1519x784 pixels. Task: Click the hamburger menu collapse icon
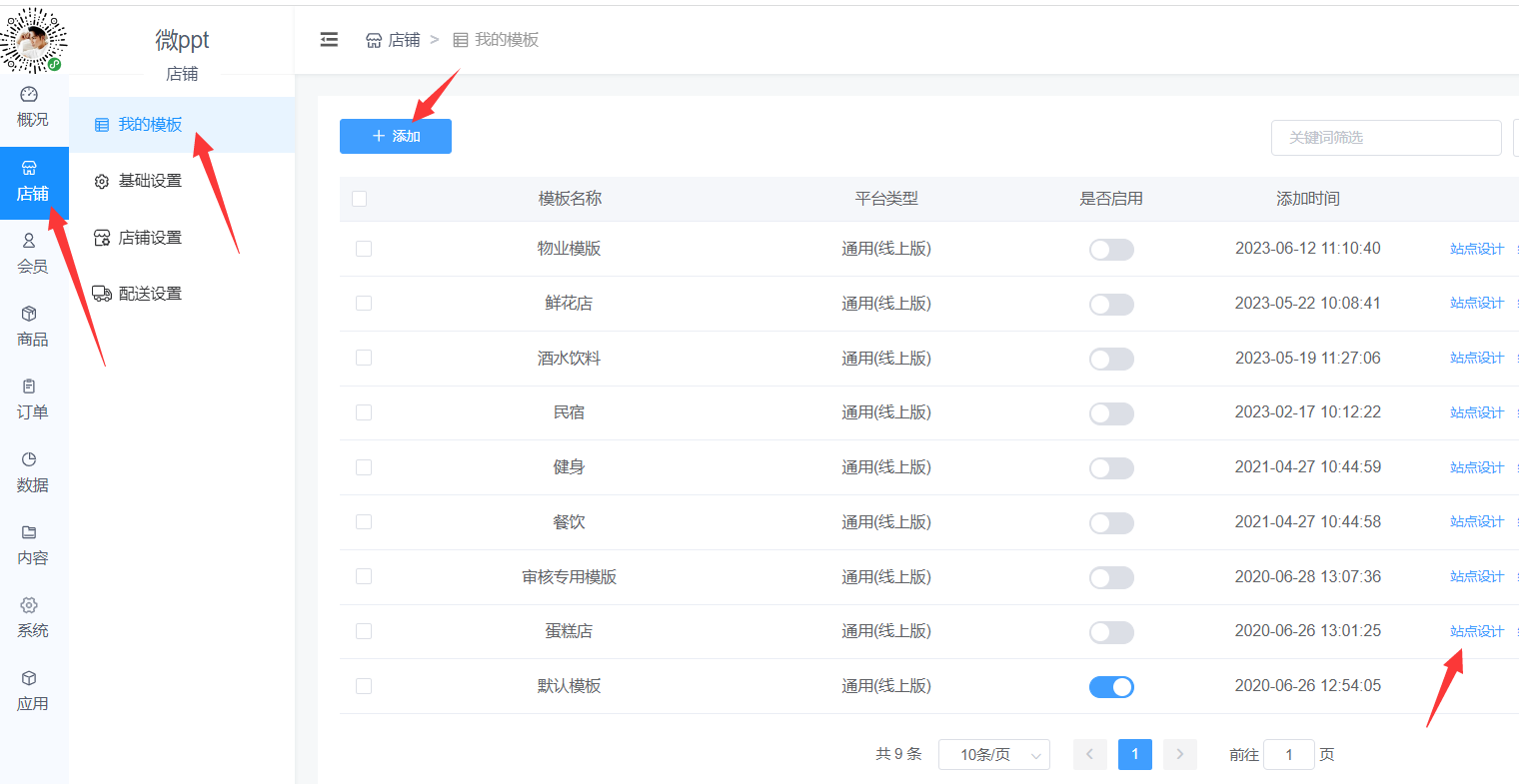329,40
